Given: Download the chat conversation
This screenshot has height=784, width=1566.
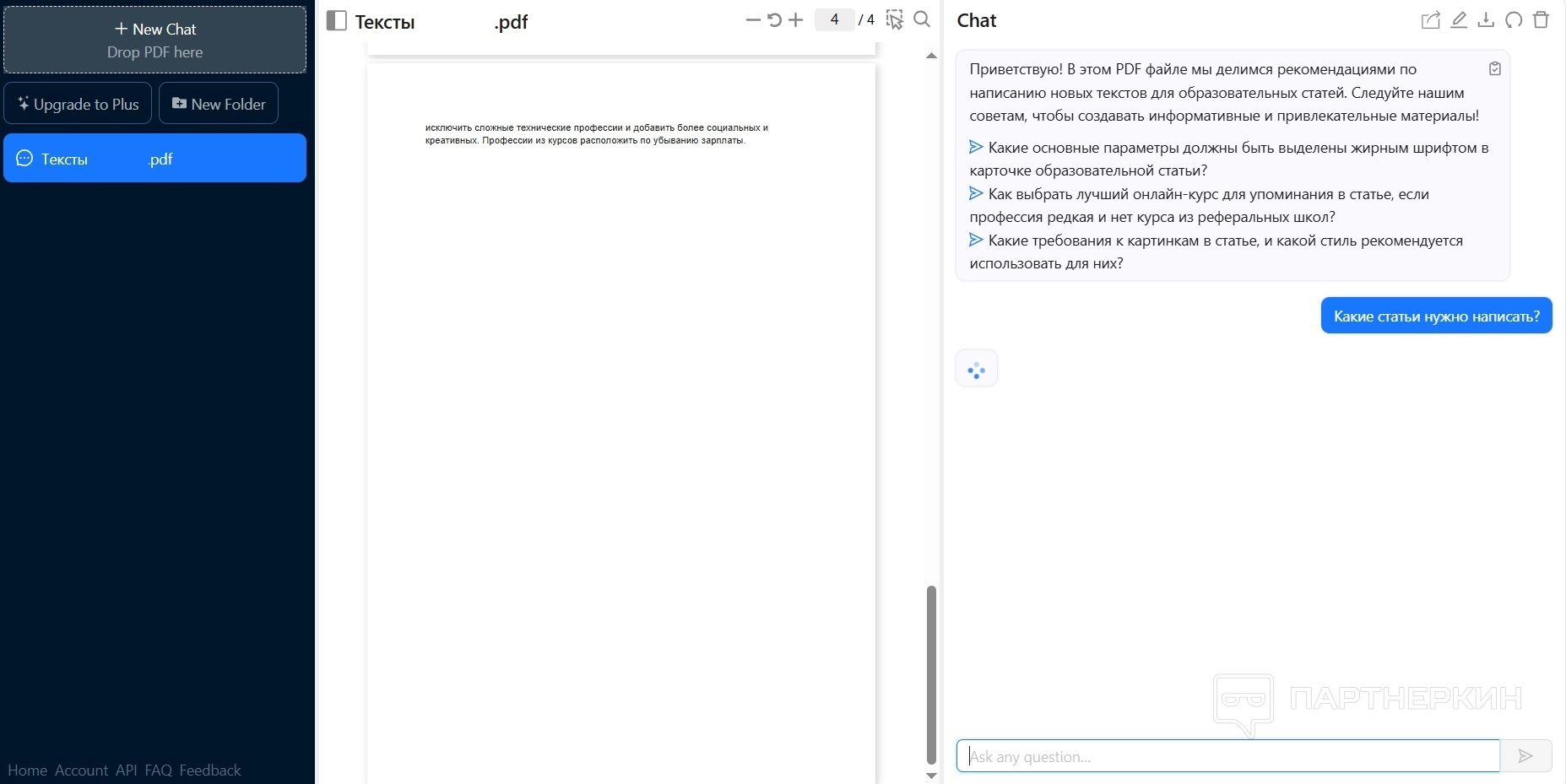Looking at the screenshot, I should (x=1486, y=20).
